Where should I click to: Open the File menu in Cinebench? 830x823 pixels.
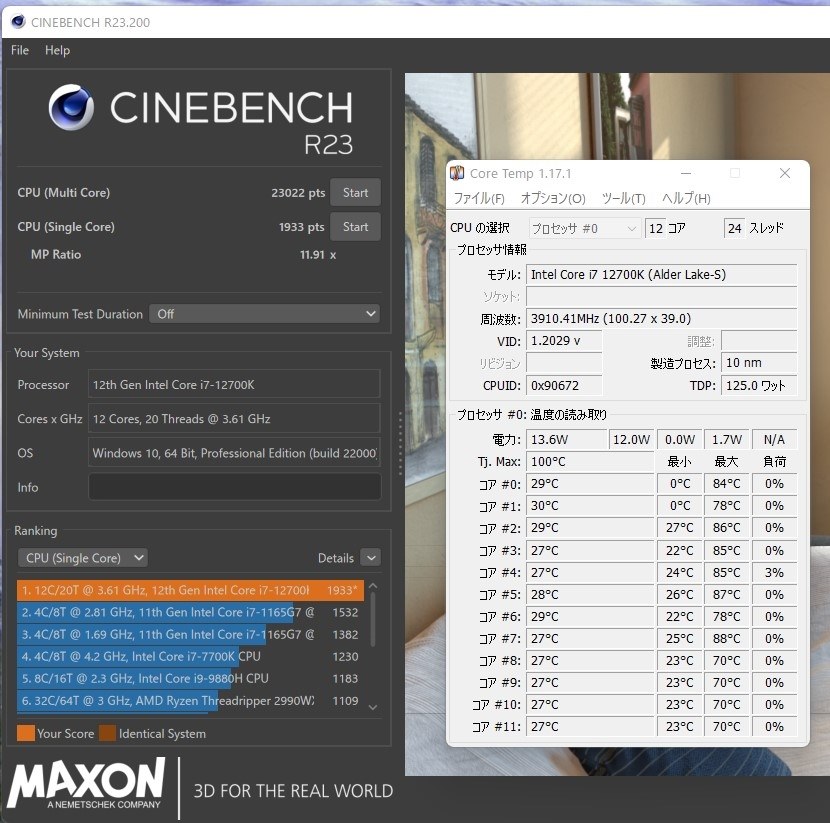[18, 50]
